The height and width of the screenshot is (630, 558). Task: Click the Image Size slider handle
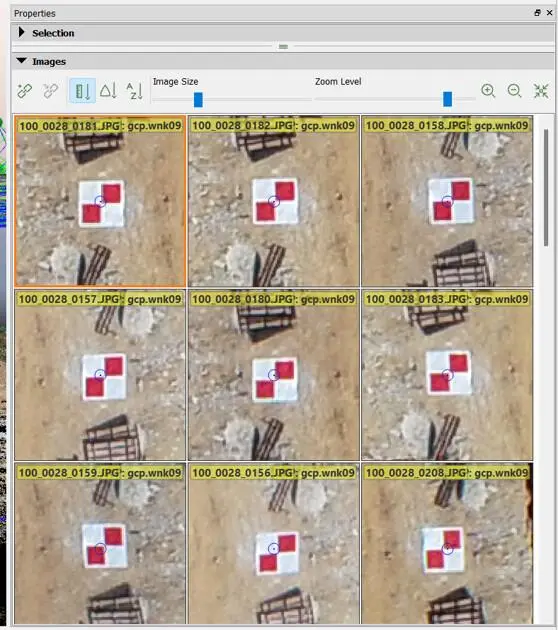tap(198, 100)
